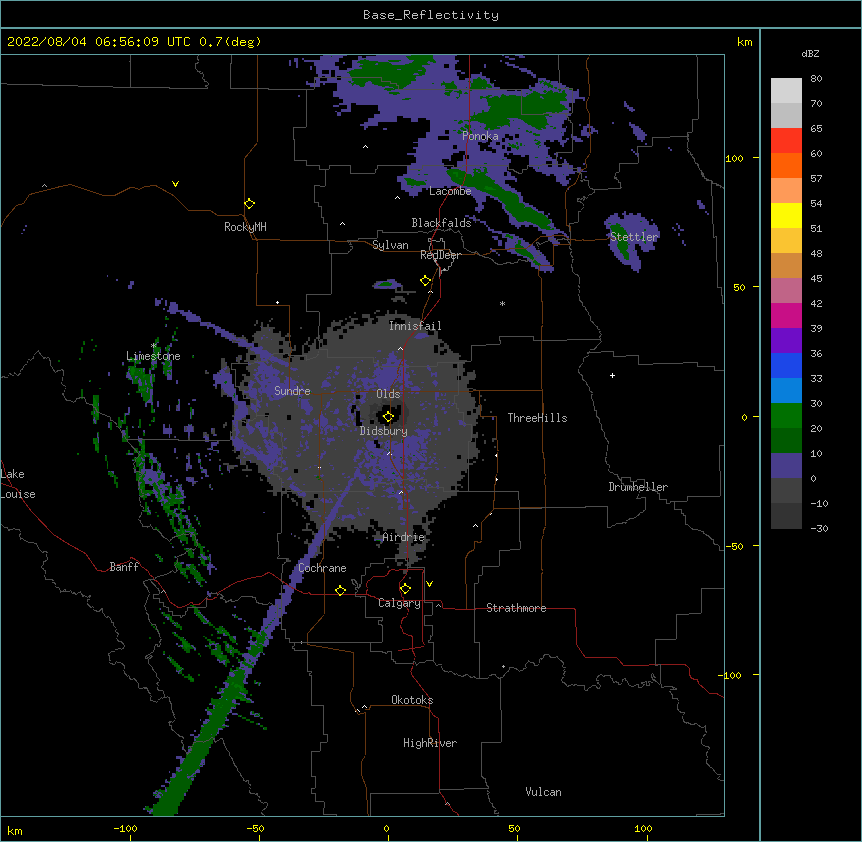The image size is (862, 842).
Task: Select the 65 dBZ red color swatch
Action: point(786,140)
